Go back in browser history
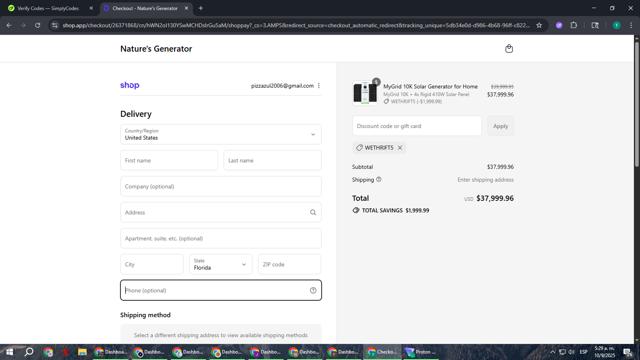Viewport: 640px width, 360px height. [x=9, y=25]
